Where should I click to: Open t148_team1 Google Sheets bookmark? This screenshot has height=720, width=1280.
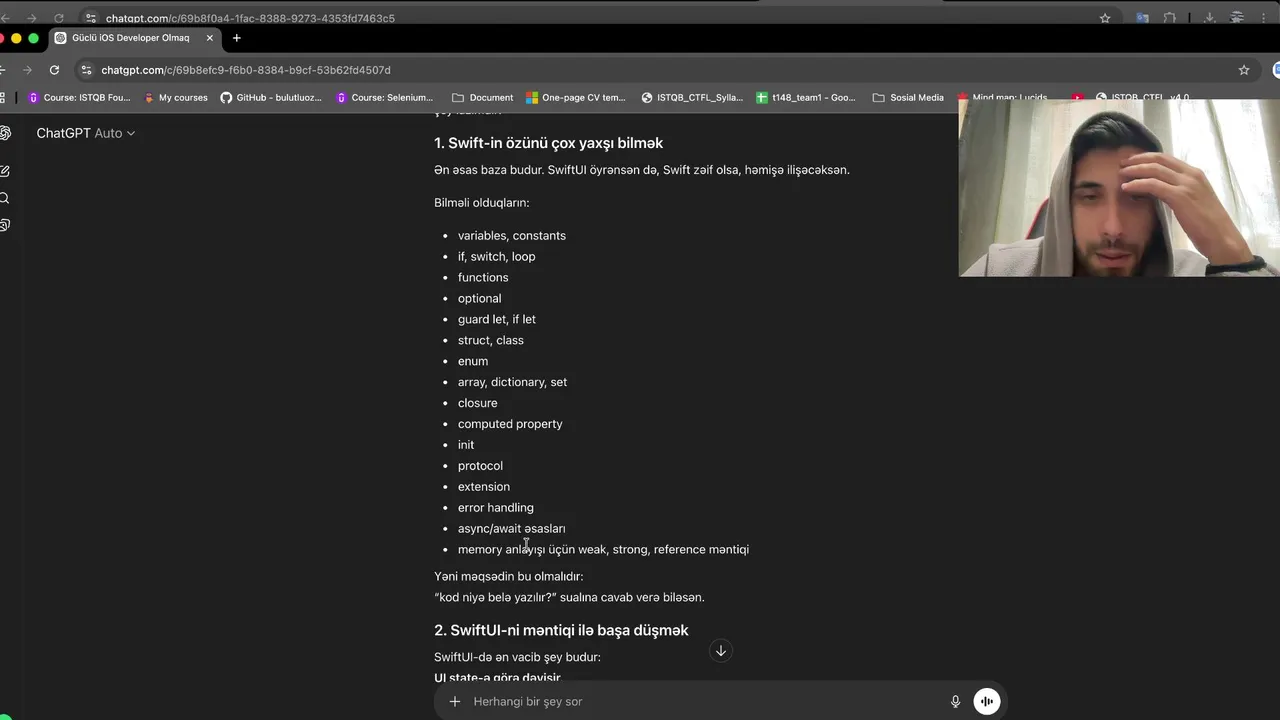806,98
